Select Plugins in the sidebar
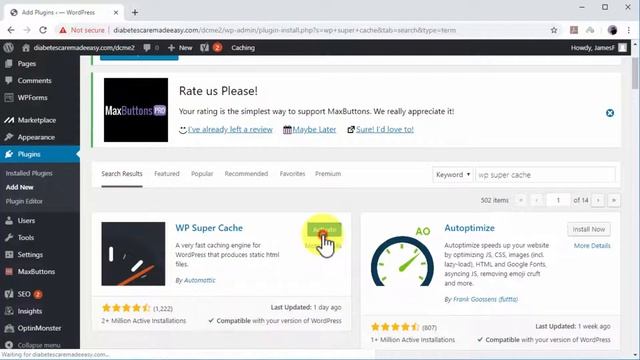Image resolution: width=640 pixels, height=360 pixels. tap(40, 154)
